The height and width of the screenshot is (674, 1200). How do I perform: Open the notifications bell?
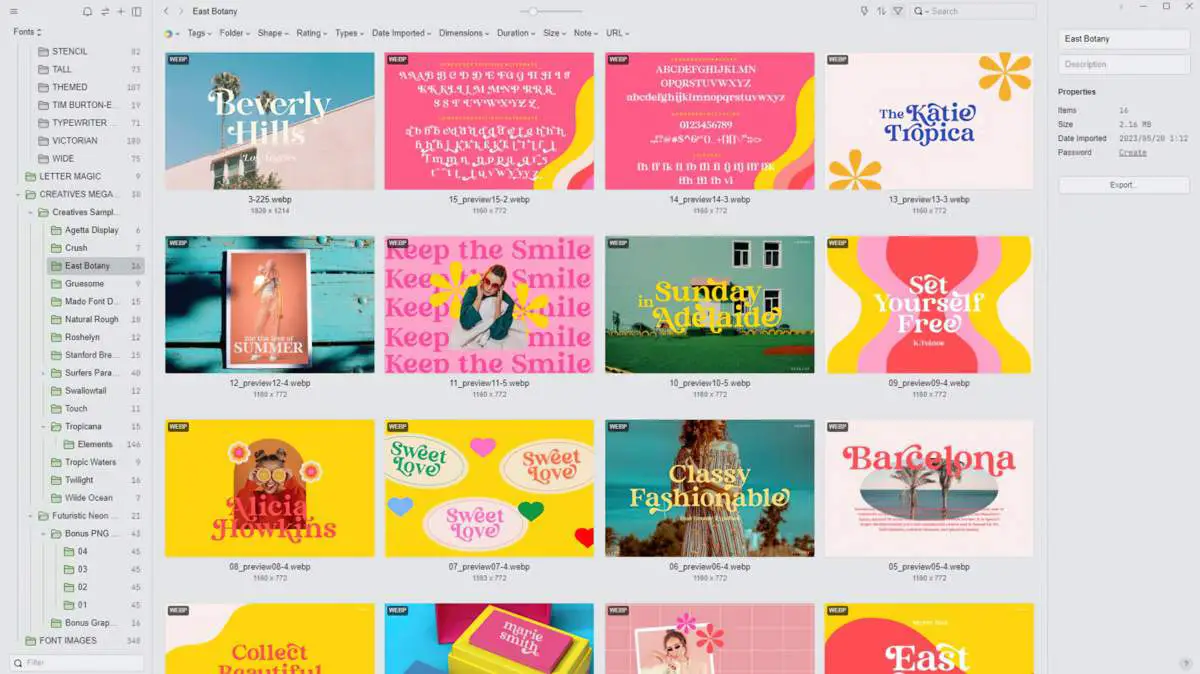pos(87,12)
